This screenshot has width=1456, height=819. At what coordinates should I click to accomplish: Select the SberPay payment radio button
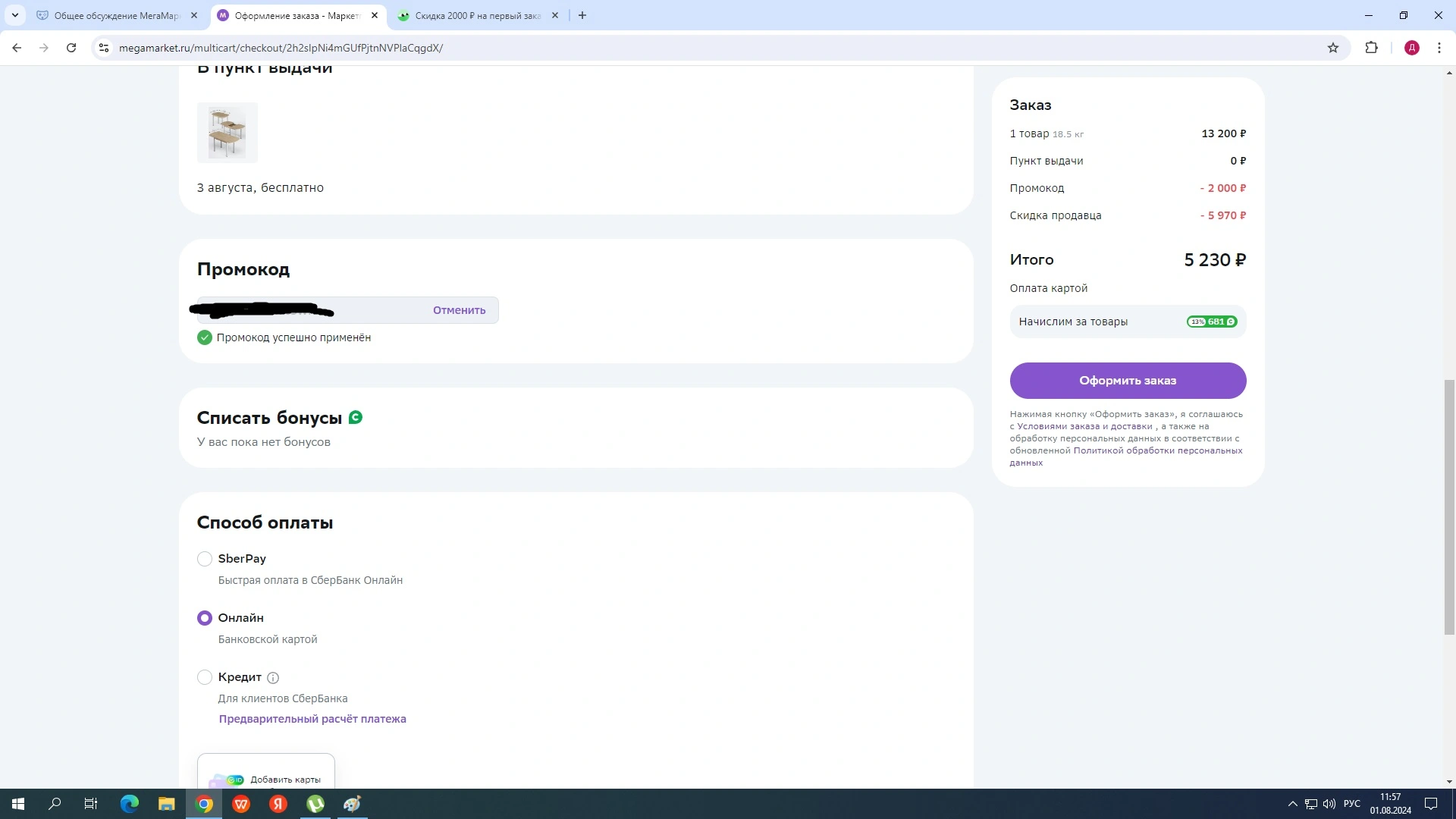click(x=205, y=559)
